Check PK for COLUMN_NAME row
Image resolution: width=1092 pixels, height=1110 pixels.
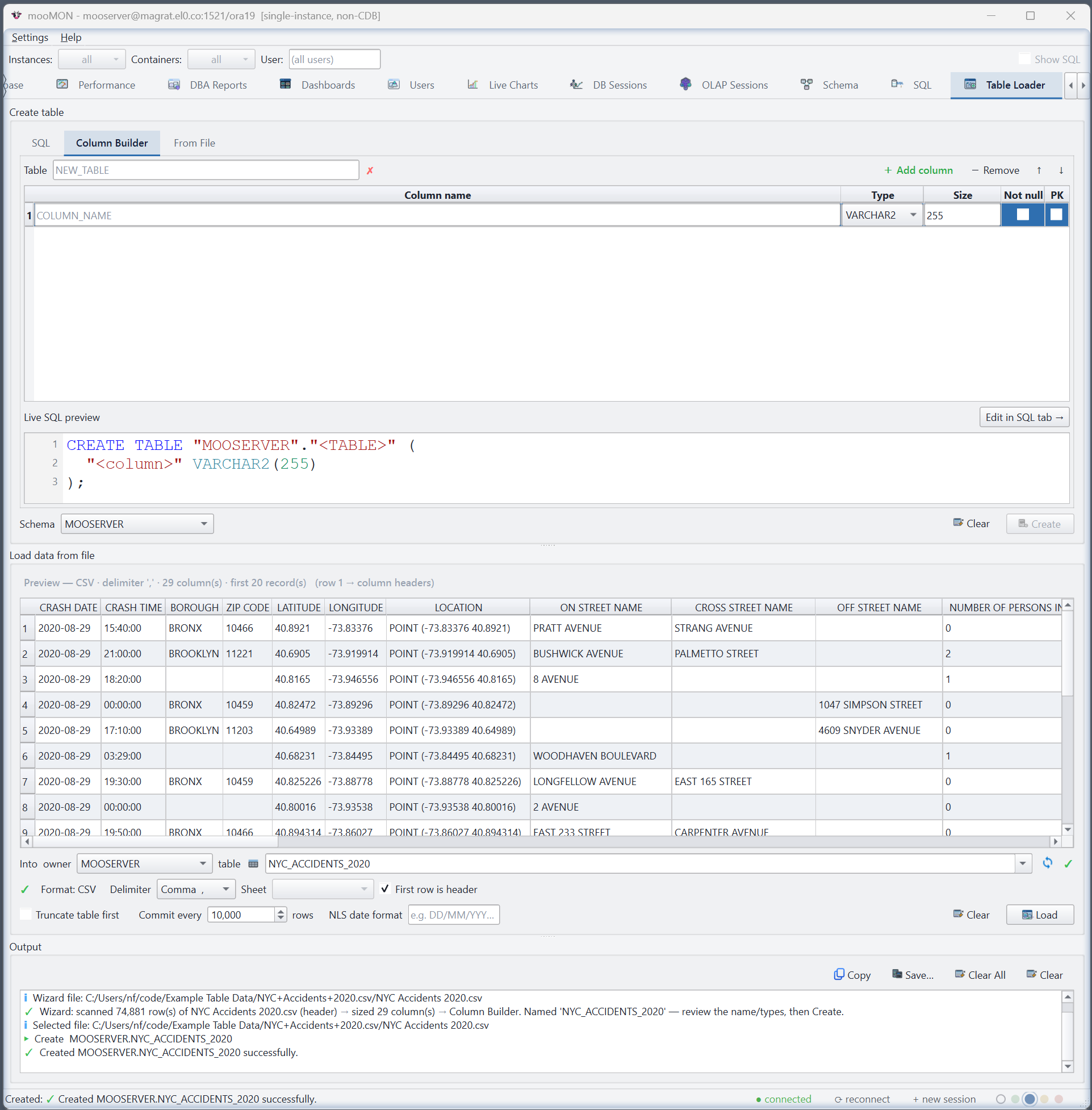[x=1056, y=215]
